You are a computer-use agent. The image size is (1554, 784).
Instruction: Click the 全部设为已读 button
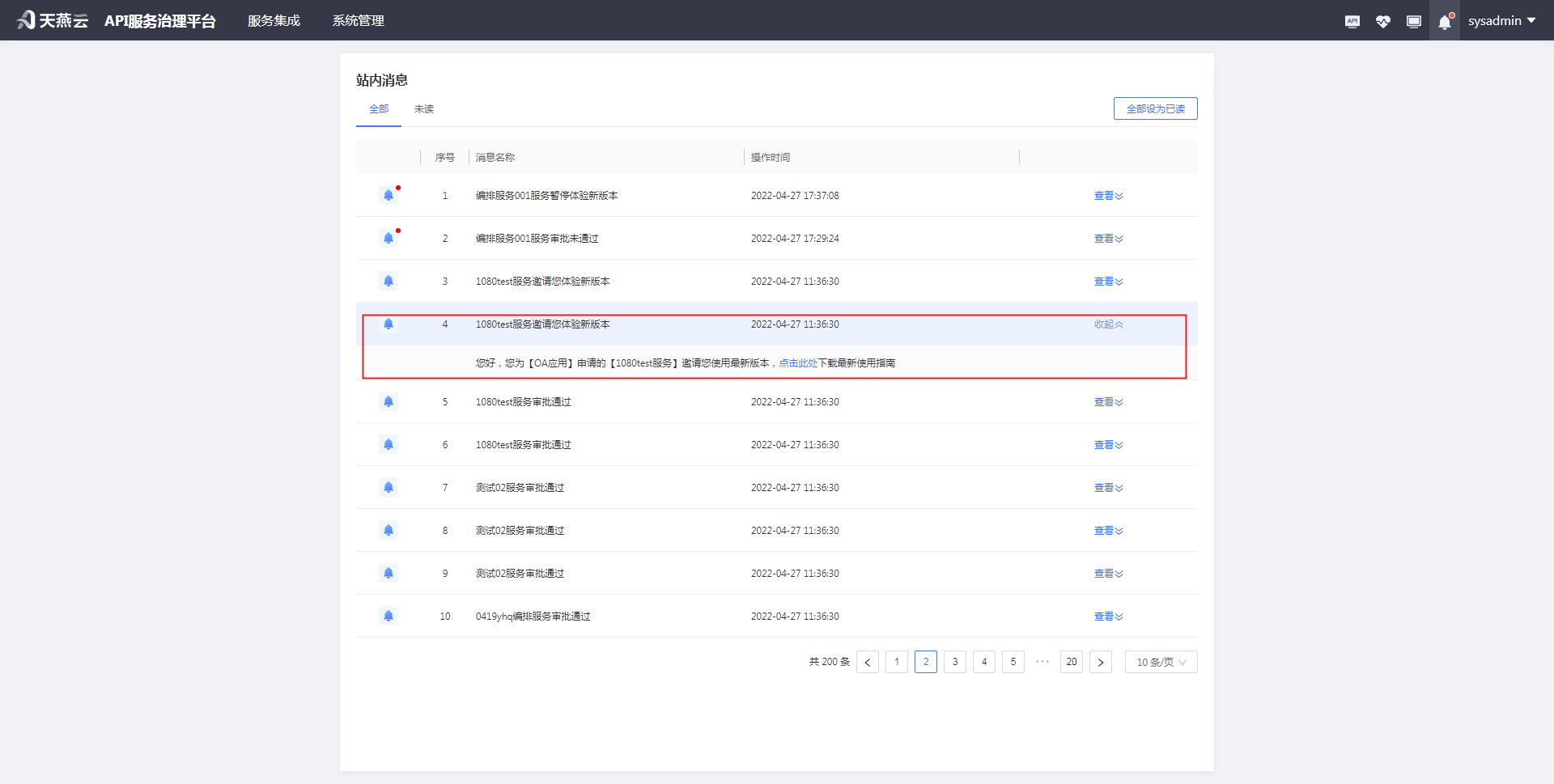[1155, 108]
